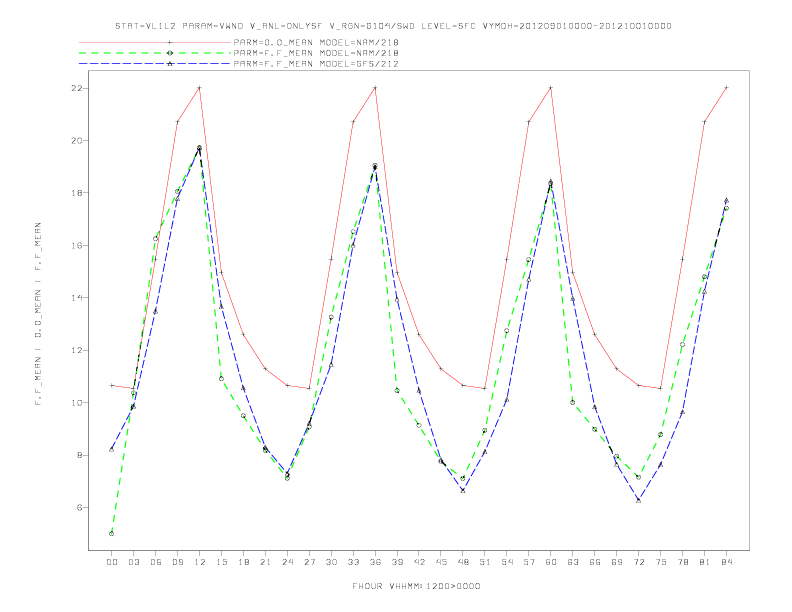Click the red solid line sample in legend
The width and height of the screenshot is (792, 612).
coord(155,42)
